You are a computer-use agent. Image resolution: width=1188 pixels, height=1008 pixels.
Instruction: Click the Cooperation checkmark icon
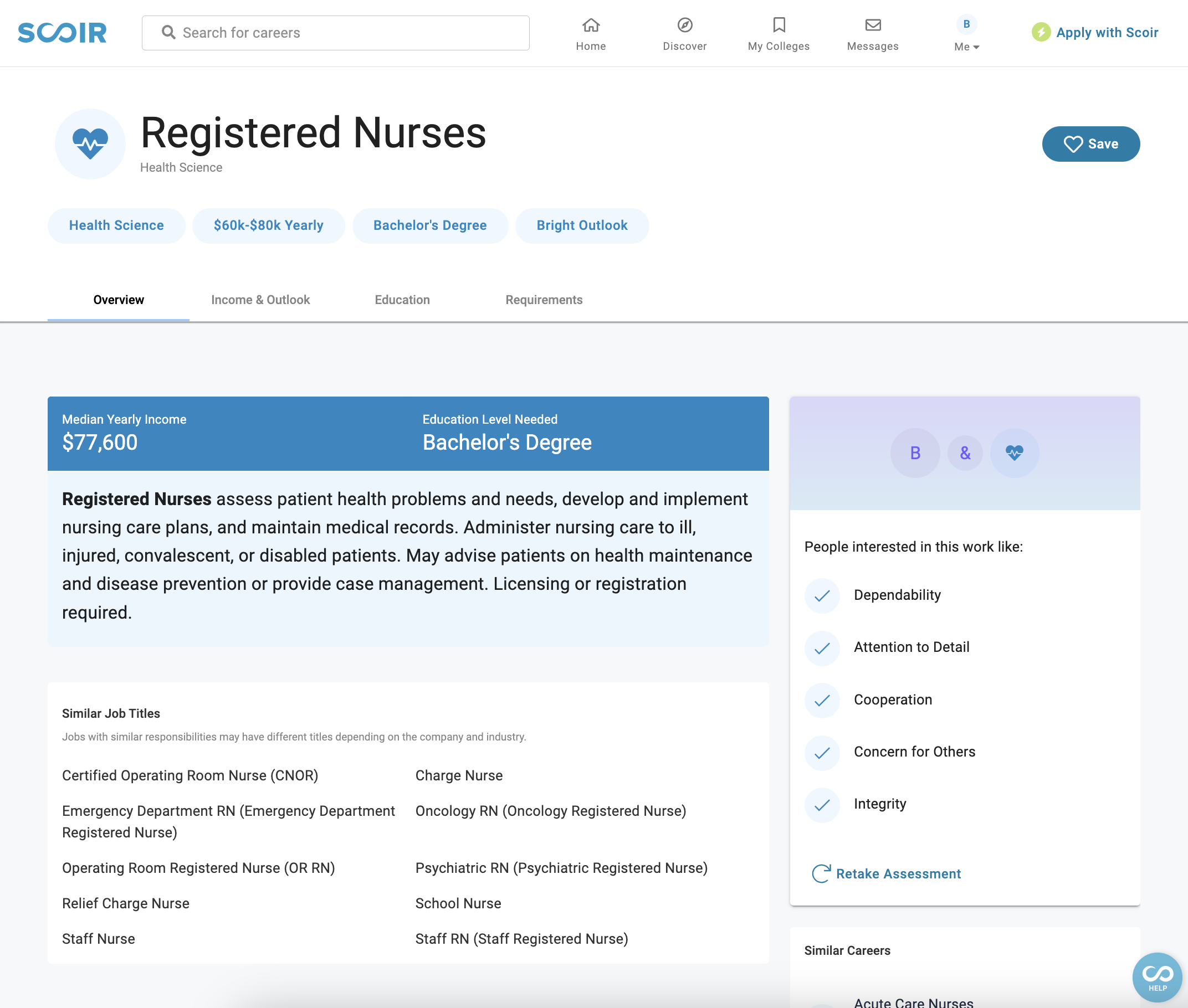(x=822, y=701)
